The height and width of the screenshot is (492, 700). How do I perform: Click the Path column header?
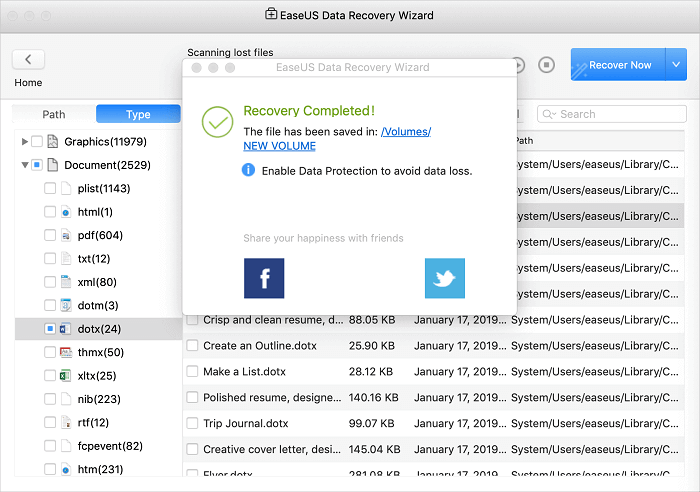pyautogui.click(x=525, y=141)
